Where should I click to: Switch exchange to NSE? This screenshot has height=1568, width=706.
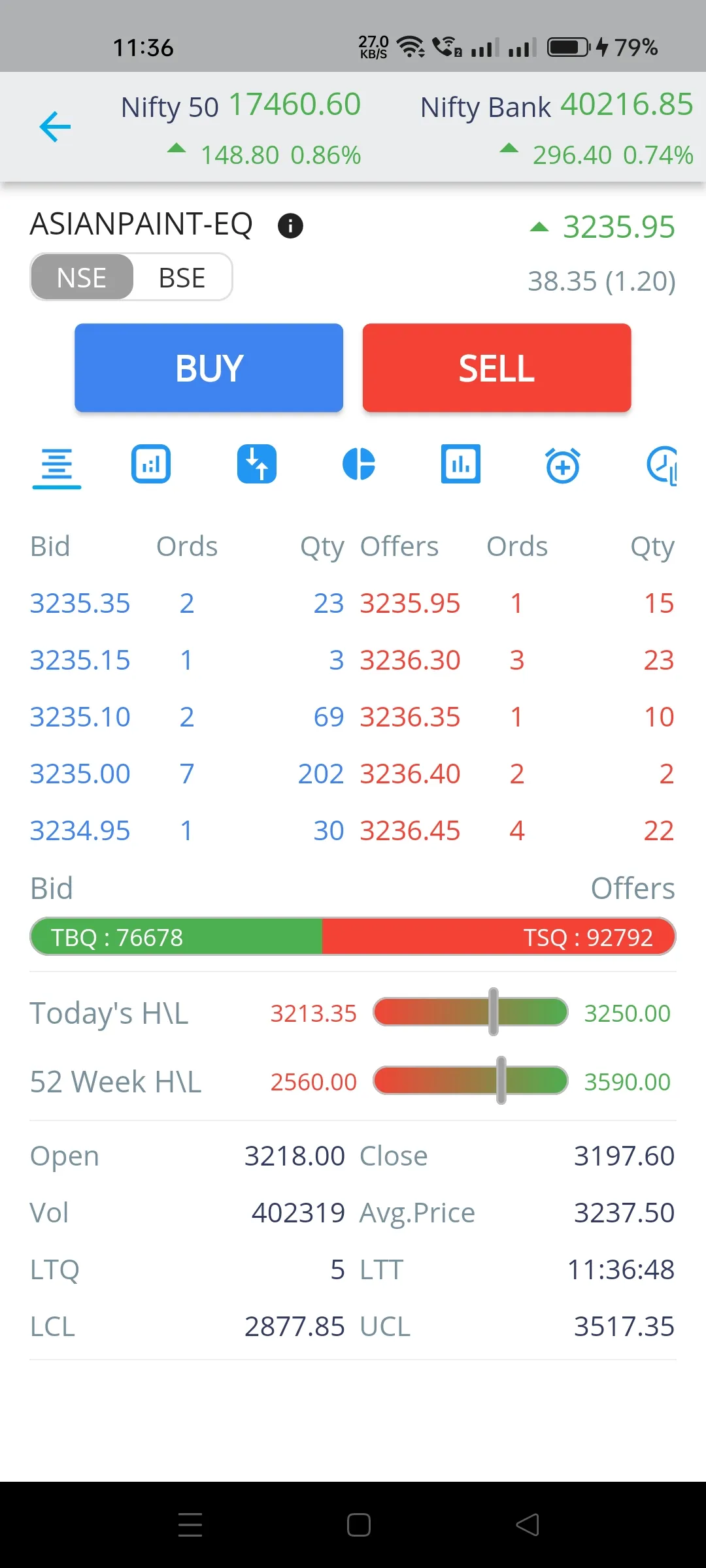pos(82,278)
